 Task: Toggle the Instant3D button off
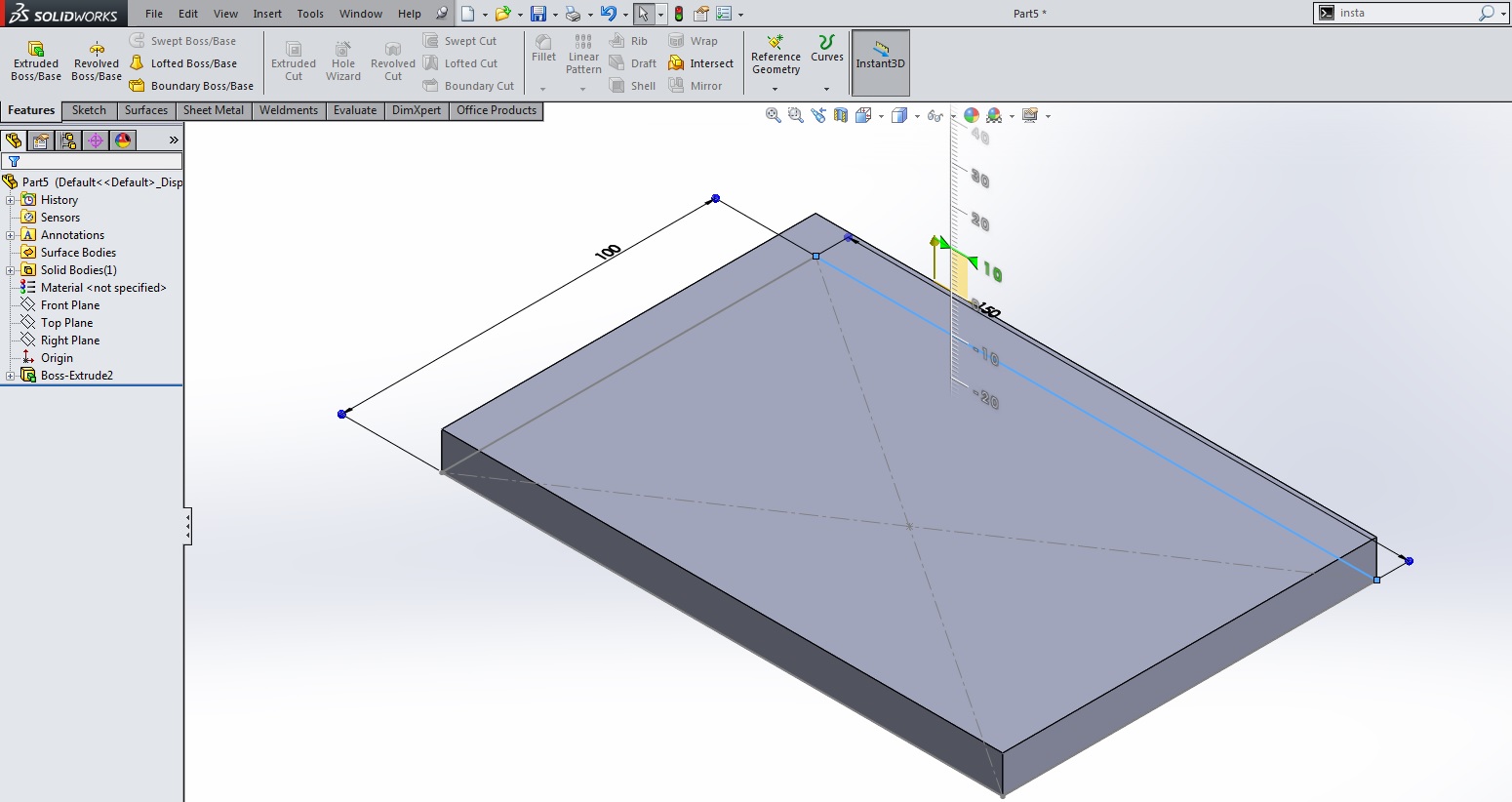point(880,62)
